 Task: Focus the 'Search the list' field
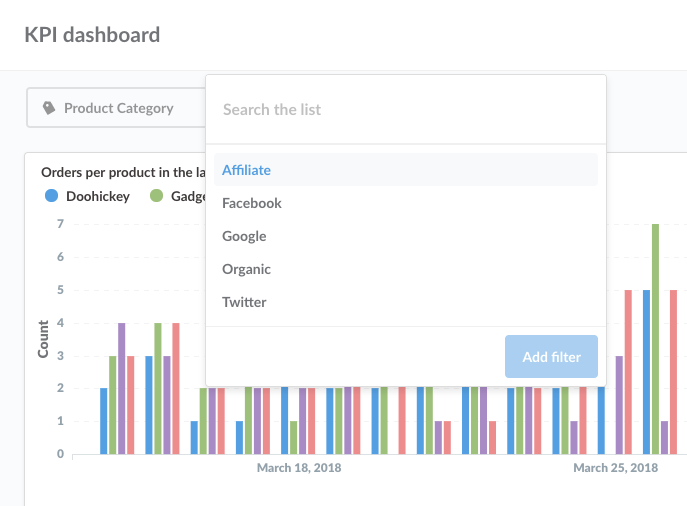tap(405, 109)
